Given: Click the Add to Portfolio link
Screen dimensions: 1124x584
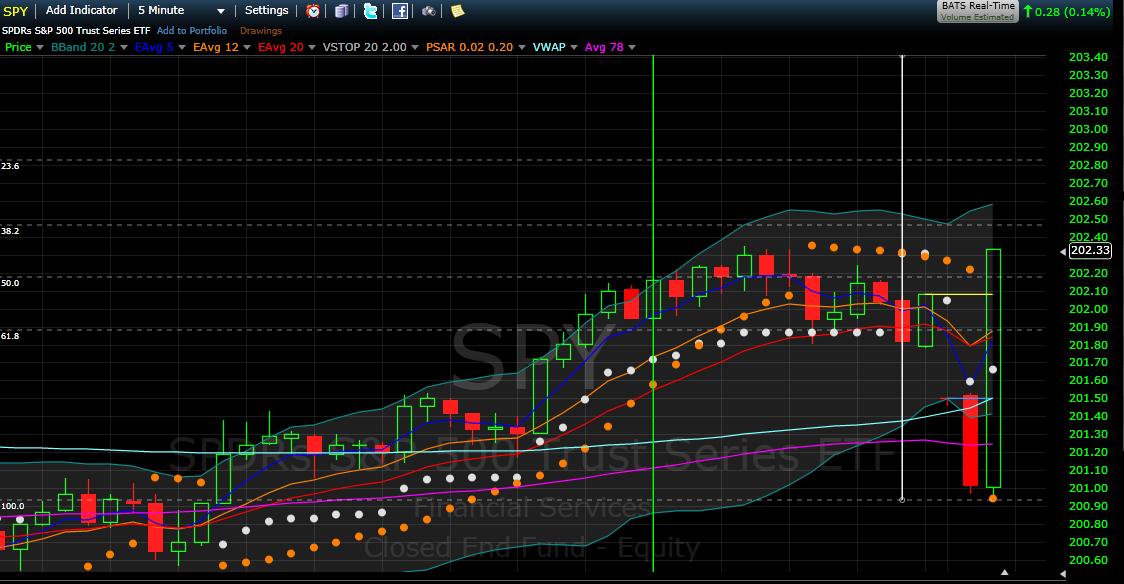Looking at the screenshot, I should click(192, 31).
